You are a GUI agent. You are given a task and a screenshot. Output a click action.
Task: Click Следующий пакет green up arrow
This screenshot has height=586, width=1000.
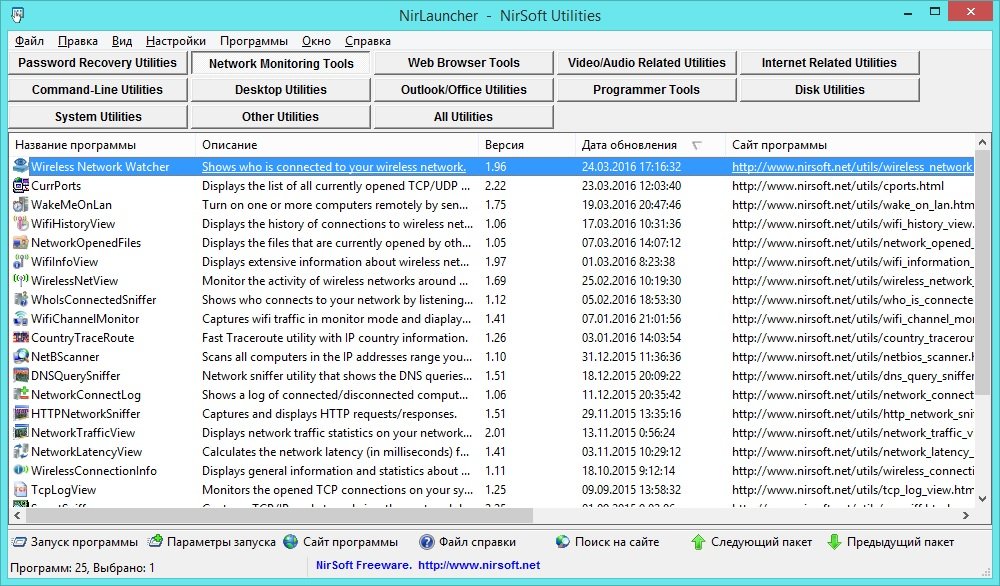tap(698, 542)
